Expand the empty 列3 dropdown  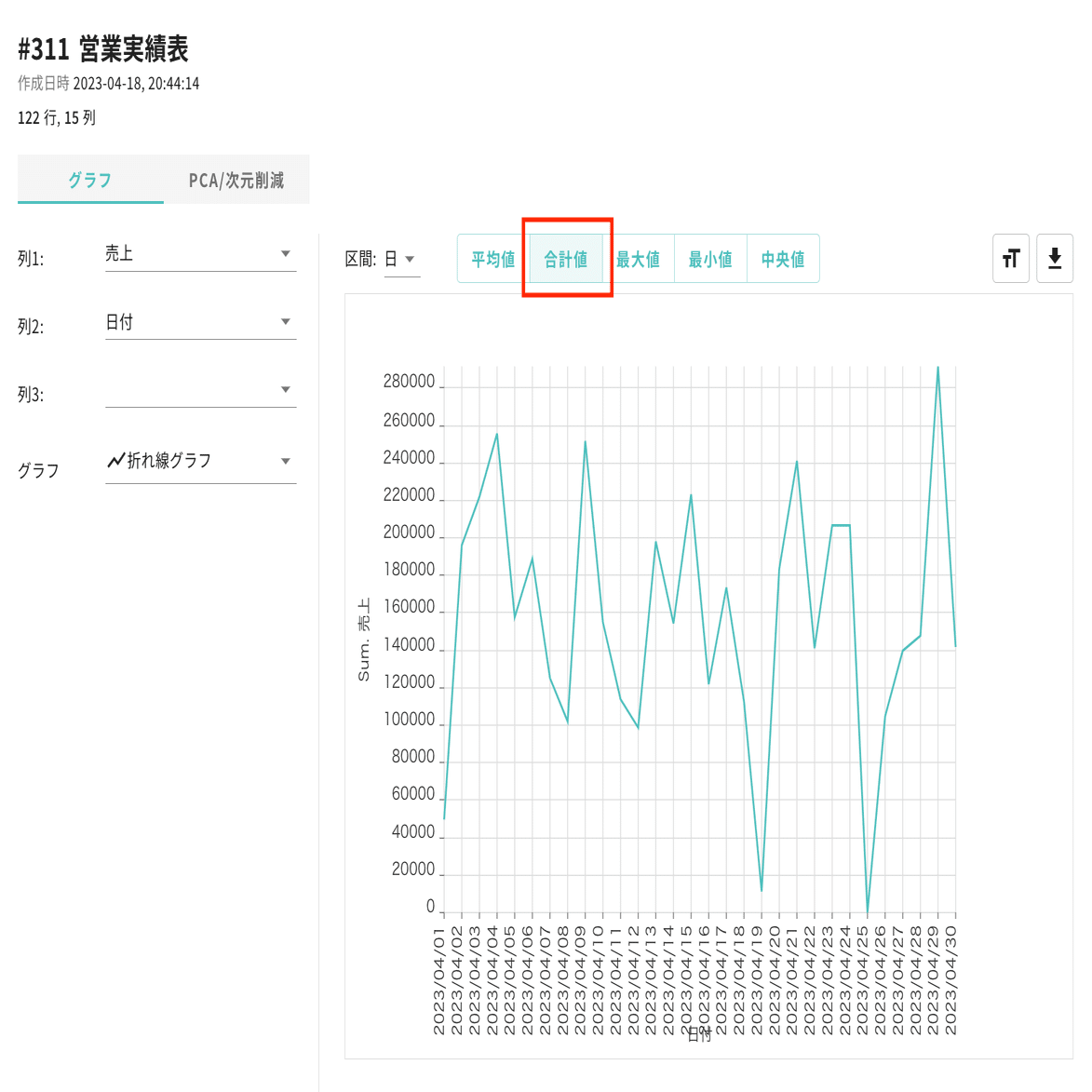coord(200,390)
